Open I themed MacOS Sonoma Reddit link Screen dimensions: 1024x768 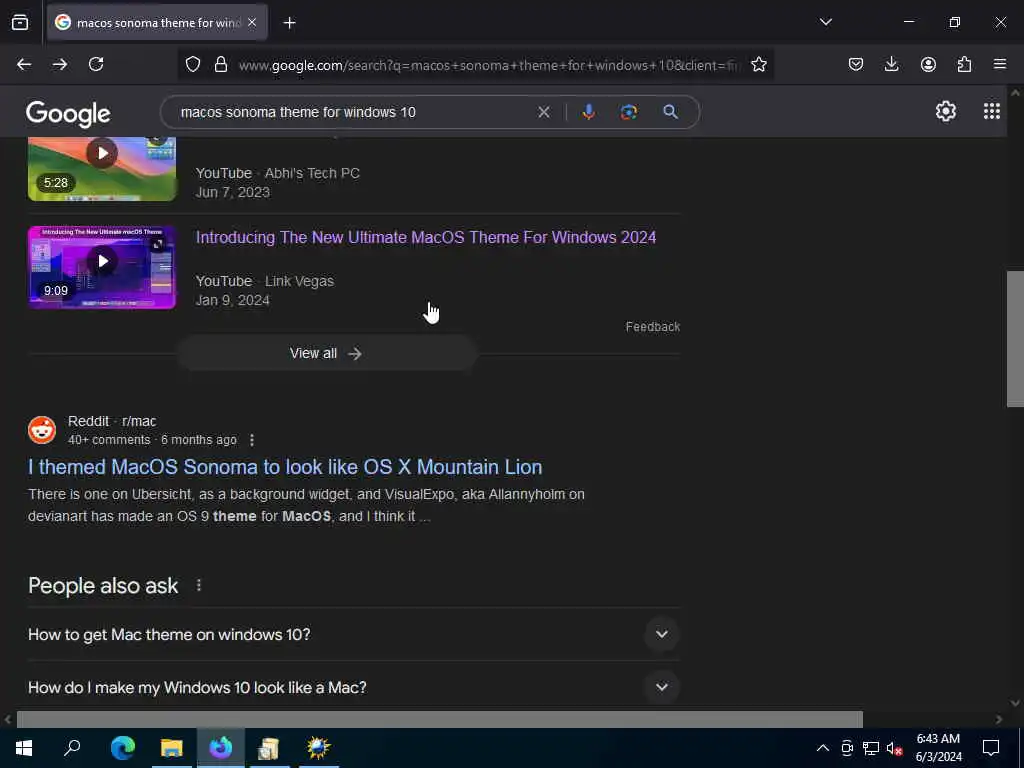click(x=285, y=468)
